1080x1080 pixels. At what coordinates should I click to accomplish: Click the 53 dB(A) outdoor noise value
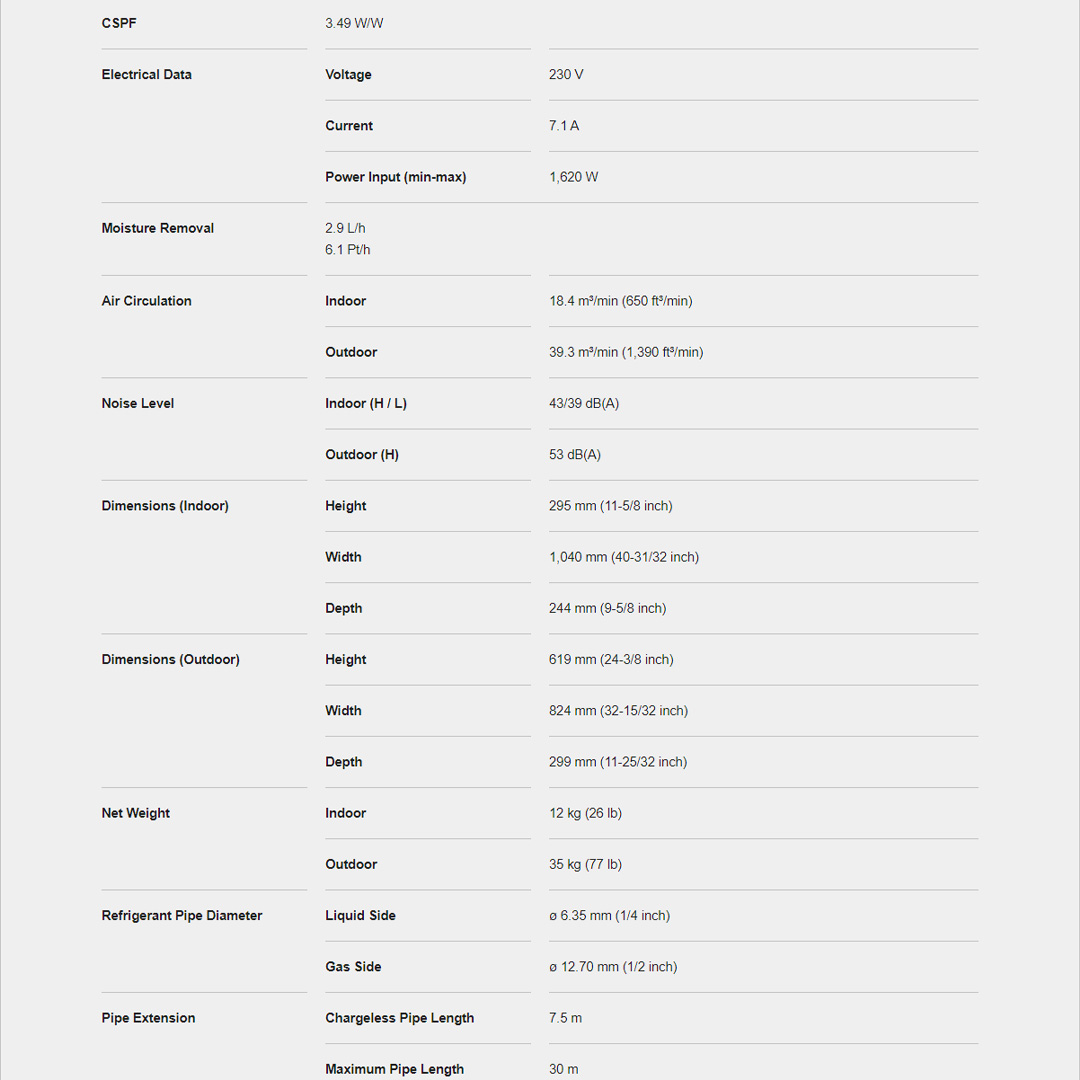pyautogui.click(x=574, y=455)
